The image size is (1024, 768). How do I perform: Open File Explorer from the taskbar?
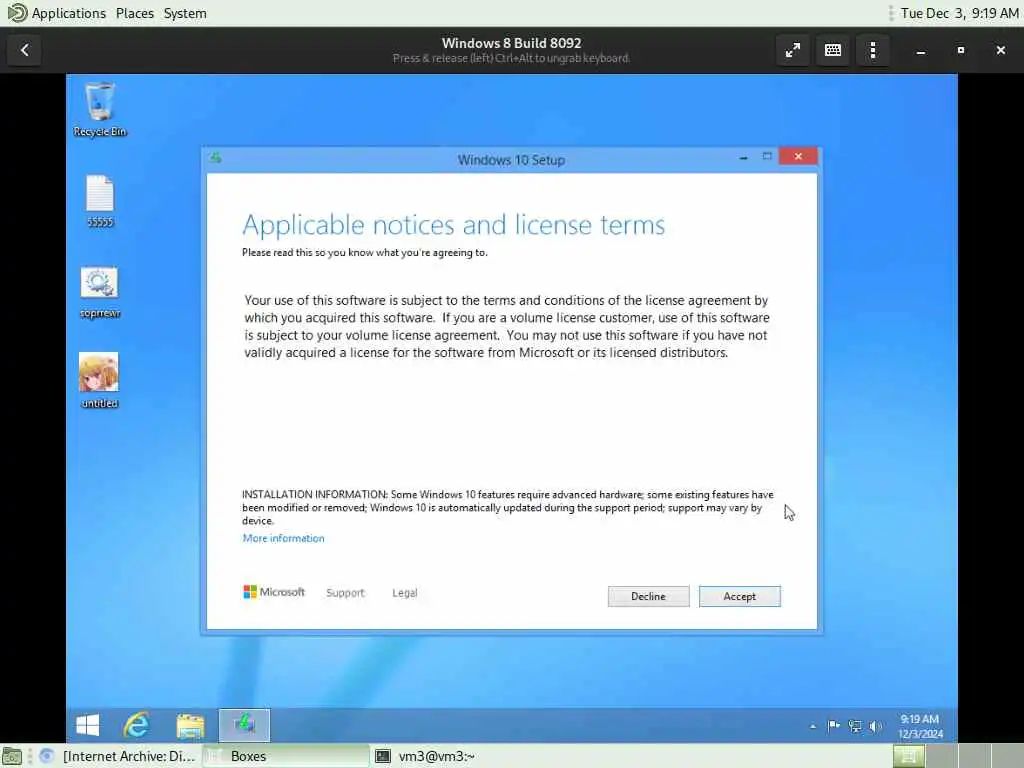click(x=190, y=725)
